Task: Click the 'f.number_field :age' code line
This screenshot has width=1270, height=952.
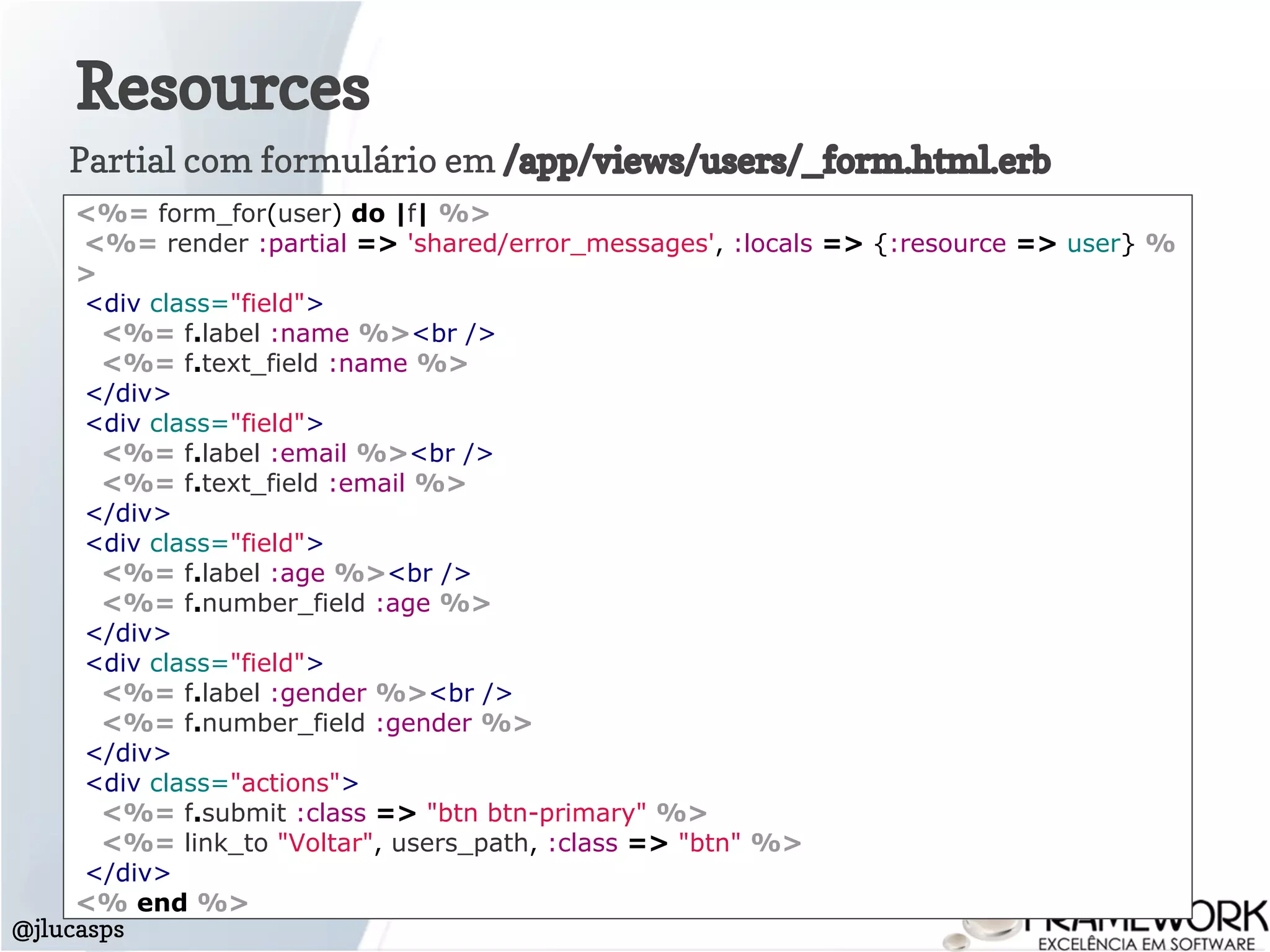Action: (296, 603)
